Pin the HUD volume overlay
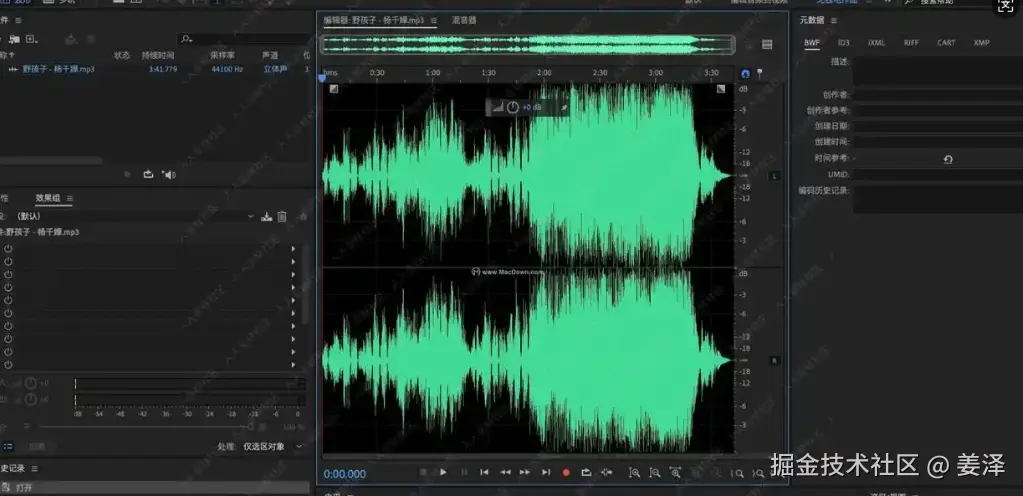The width and height of the screenshot is (1023, 496). tap(563, 108)
